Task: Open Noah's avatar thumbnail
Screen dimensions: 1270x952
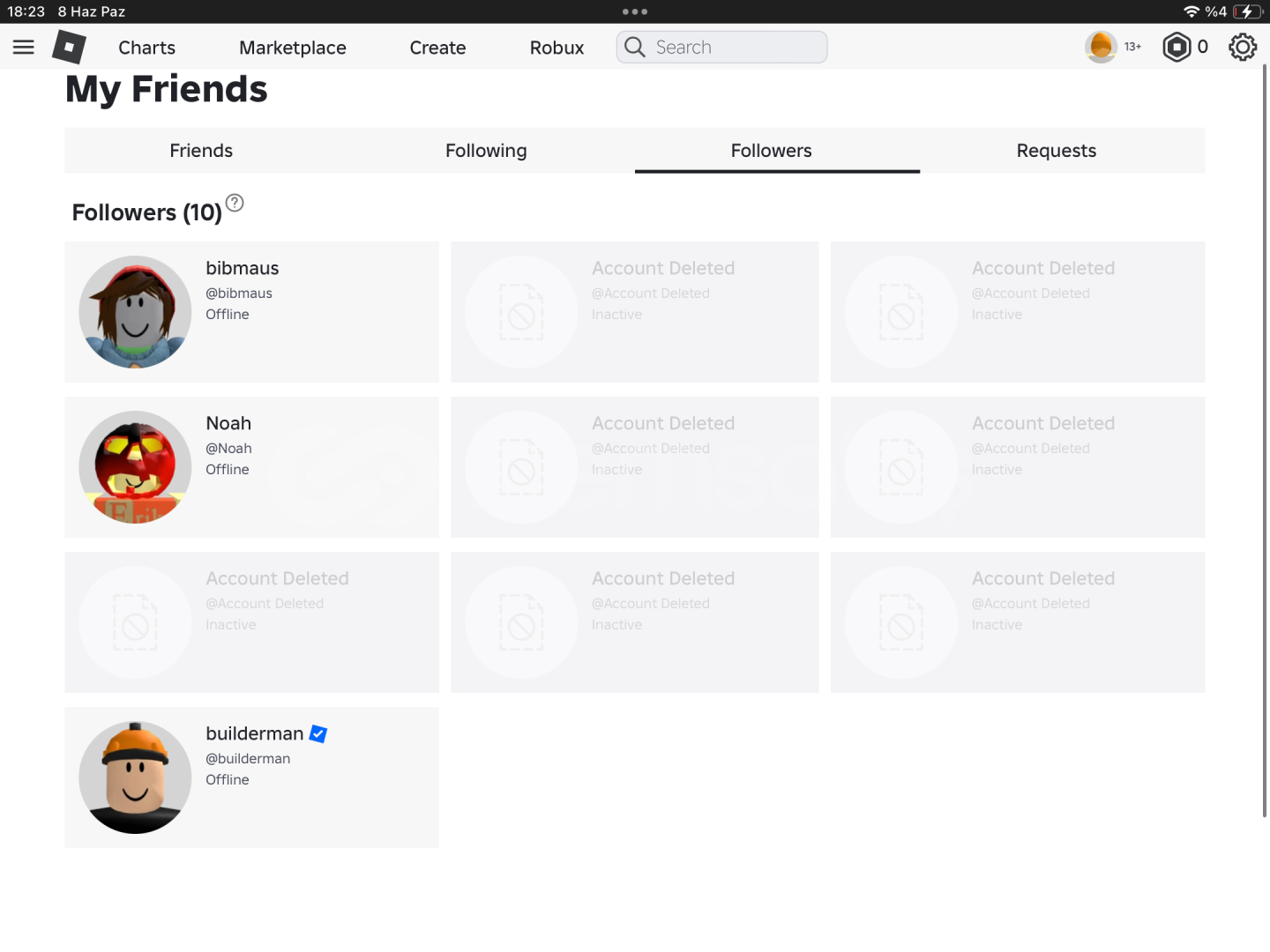Action: point(135,467)
